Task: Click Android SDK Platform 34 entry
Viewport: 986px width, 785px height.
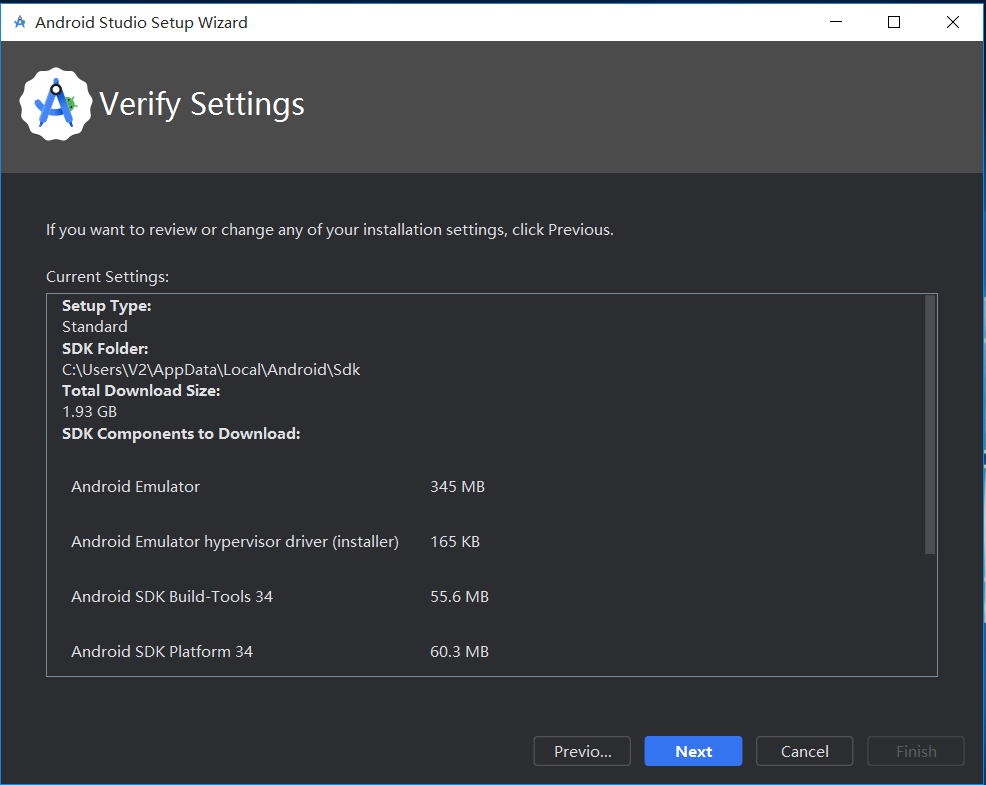Action: 162,652
